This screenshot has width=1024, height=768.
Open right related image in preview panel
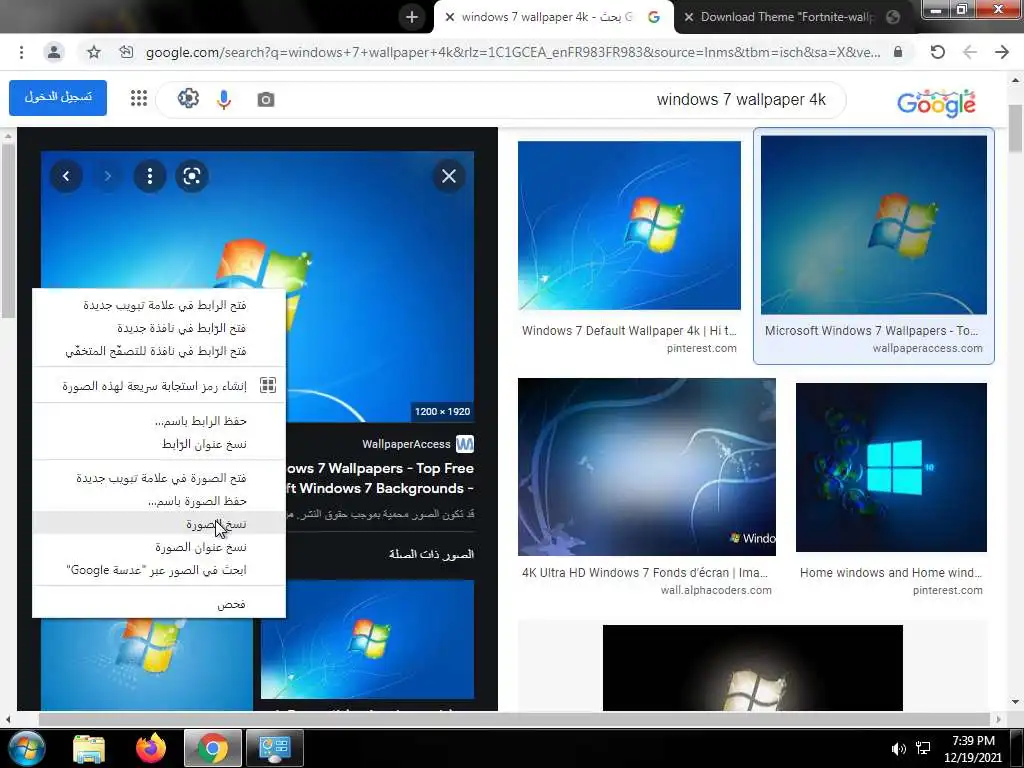pyautogui.click(x=367, y=639)
